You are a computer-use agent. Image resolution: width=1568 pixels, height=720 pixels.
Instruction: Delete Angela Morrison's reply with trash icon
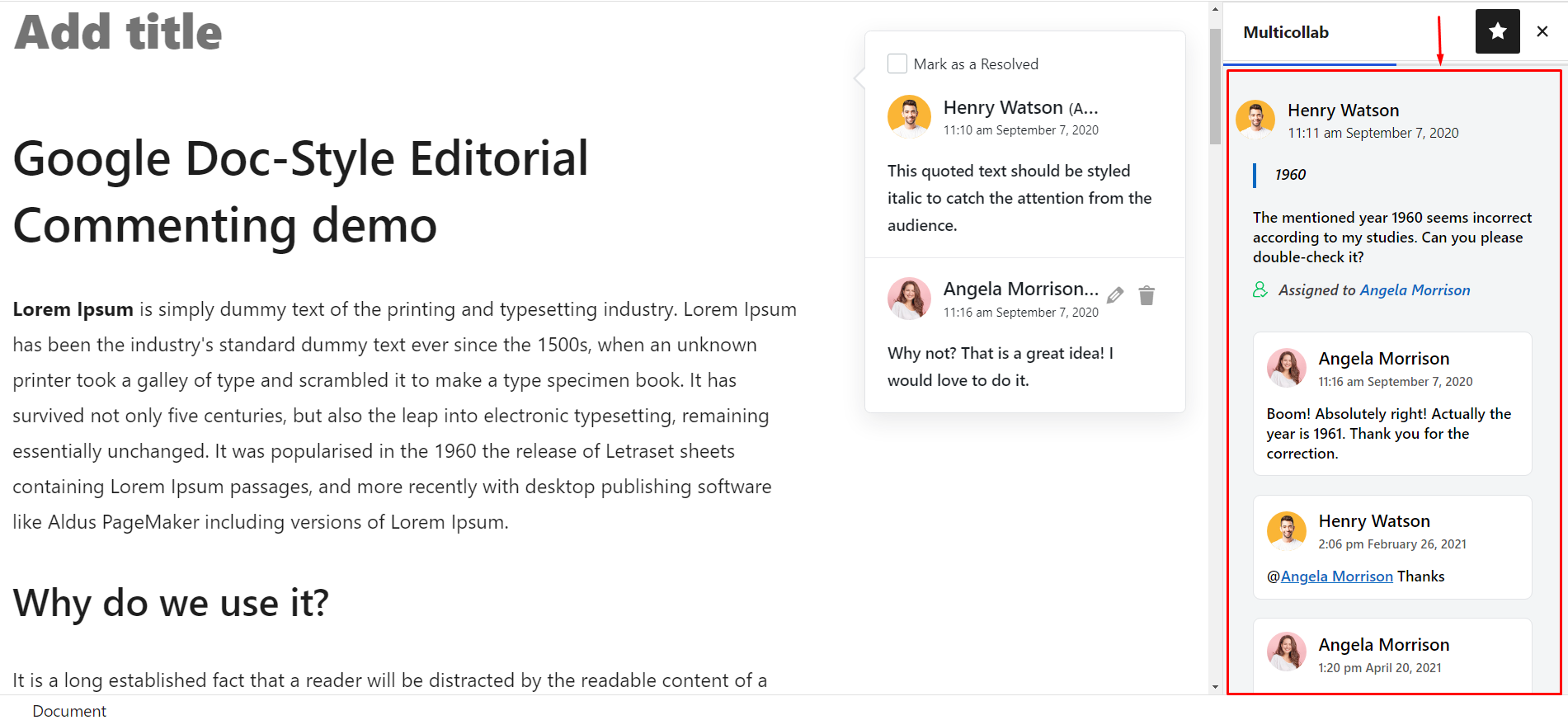[x=1147, y=295]
